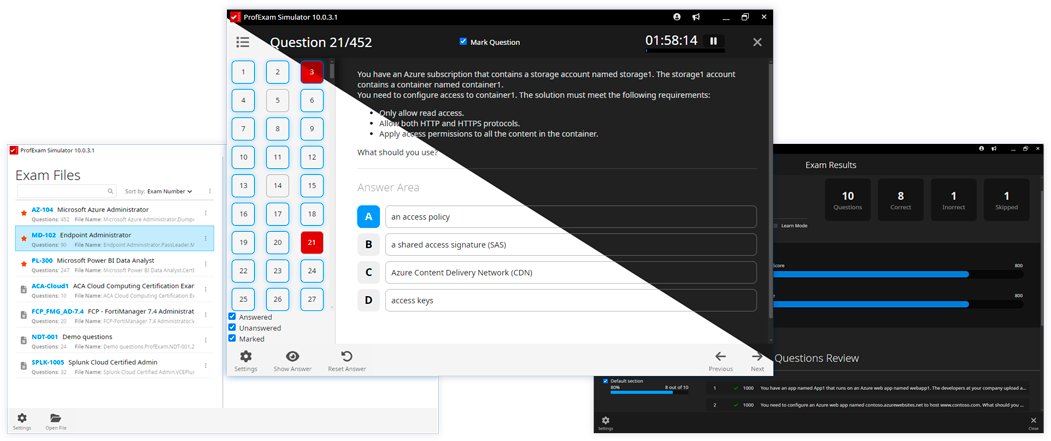This screenshot has height=441, width=1051.
Task: Click the megaphone announcements icon in question window
Action: point(696,17)
